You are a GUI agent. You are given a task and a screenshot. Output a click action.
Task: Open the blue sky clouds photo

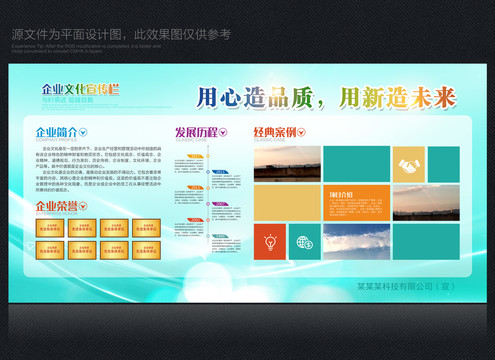point(356,242)
